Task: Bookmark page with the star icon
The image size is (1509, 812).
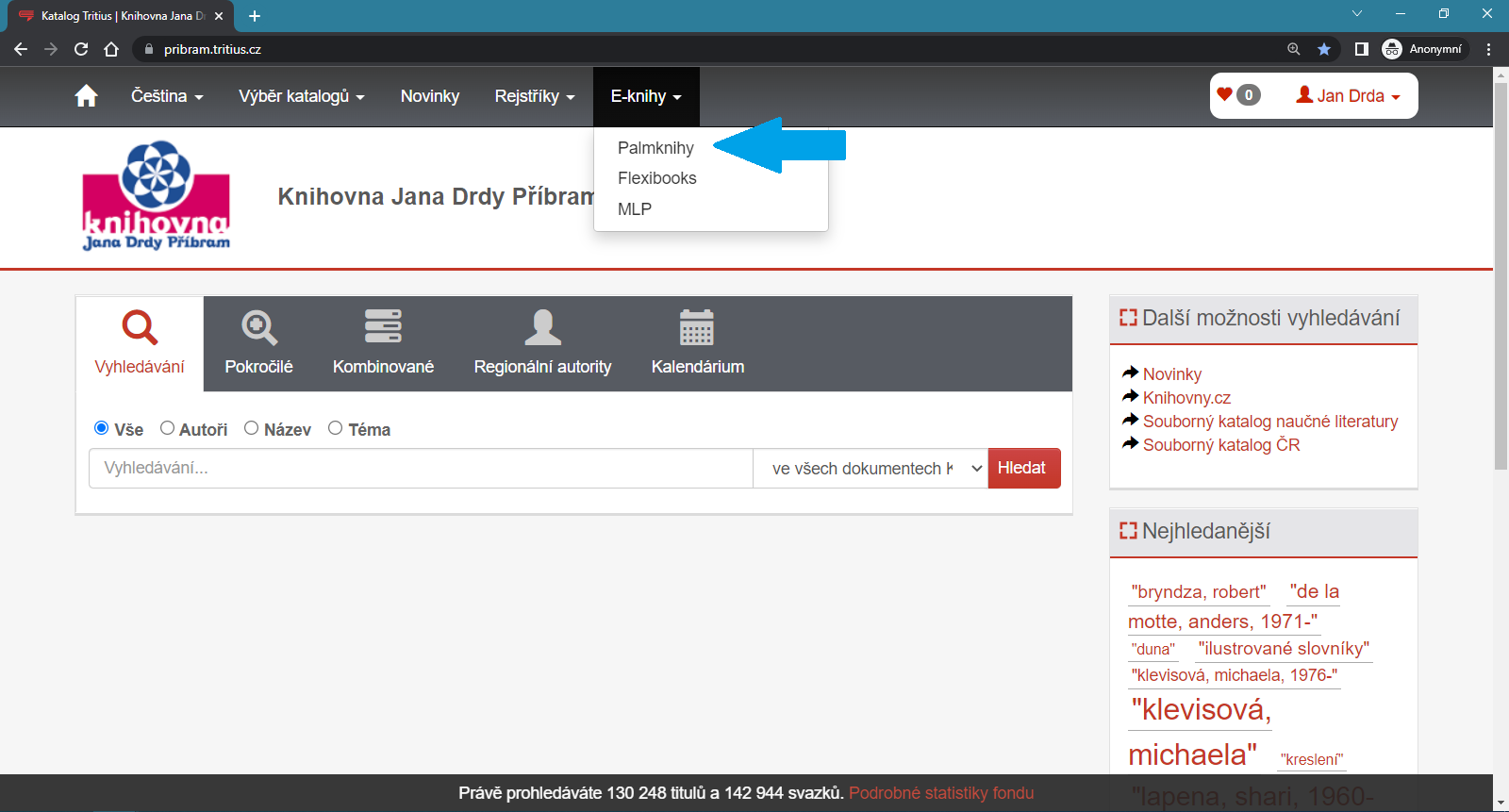Action: (1324, 49)
